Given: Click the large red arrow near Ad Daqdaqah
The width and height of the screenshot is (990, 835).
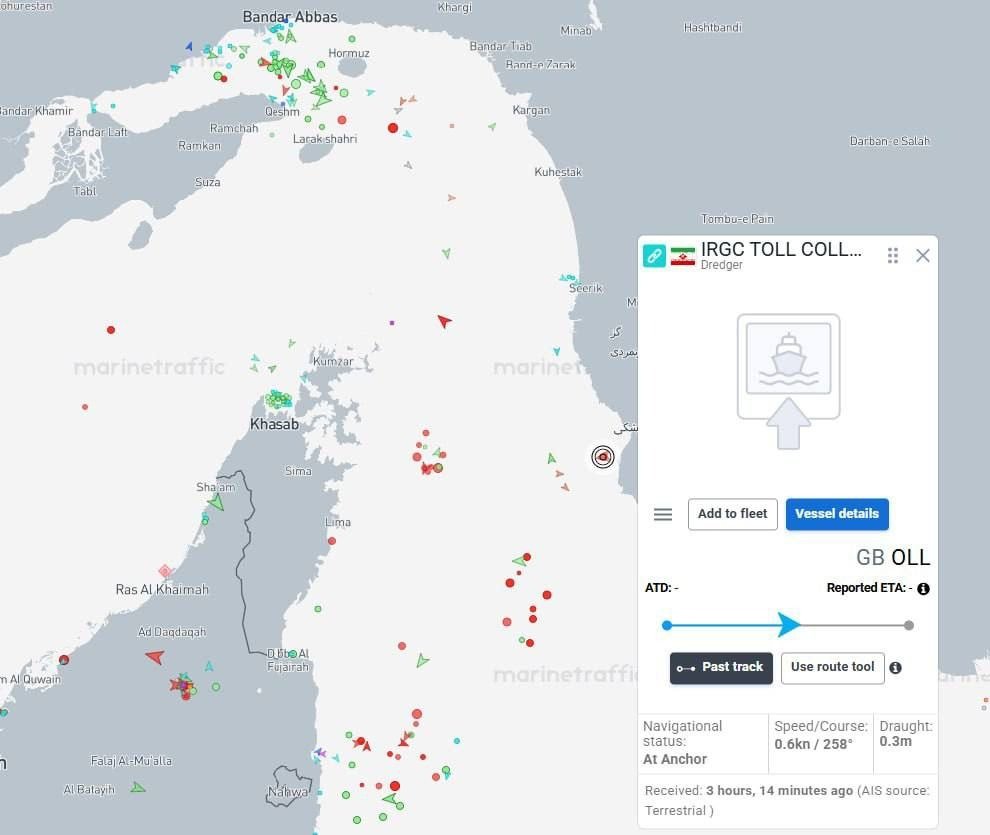Looking at the screenshot, I should point(155,656).
